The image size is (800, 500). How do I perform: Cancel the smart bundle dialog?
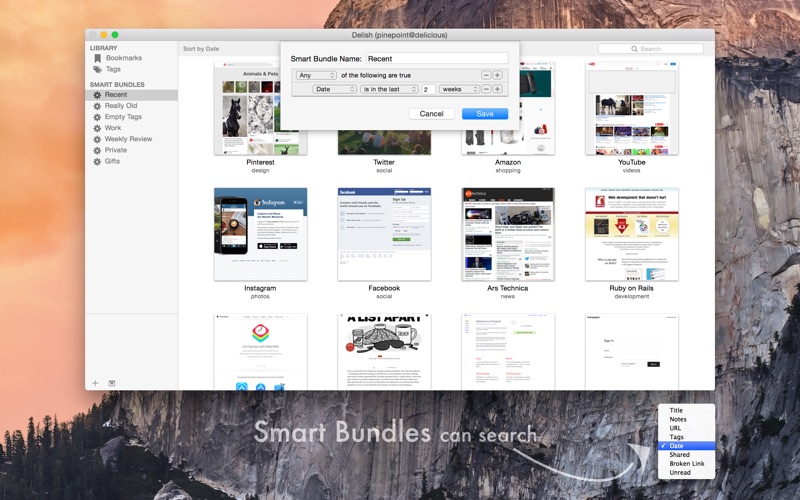point(431,114)
